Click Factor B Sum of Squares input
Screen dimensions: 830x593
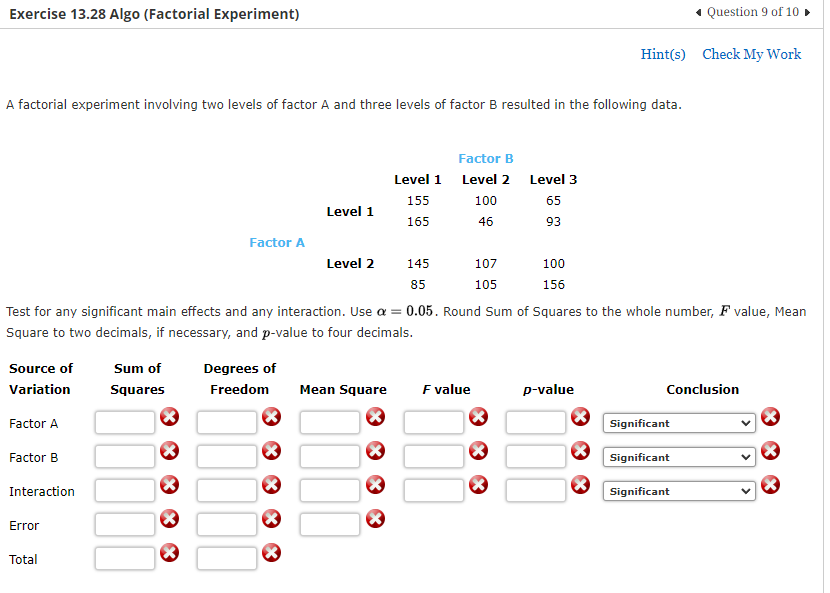tap(125, 456)
